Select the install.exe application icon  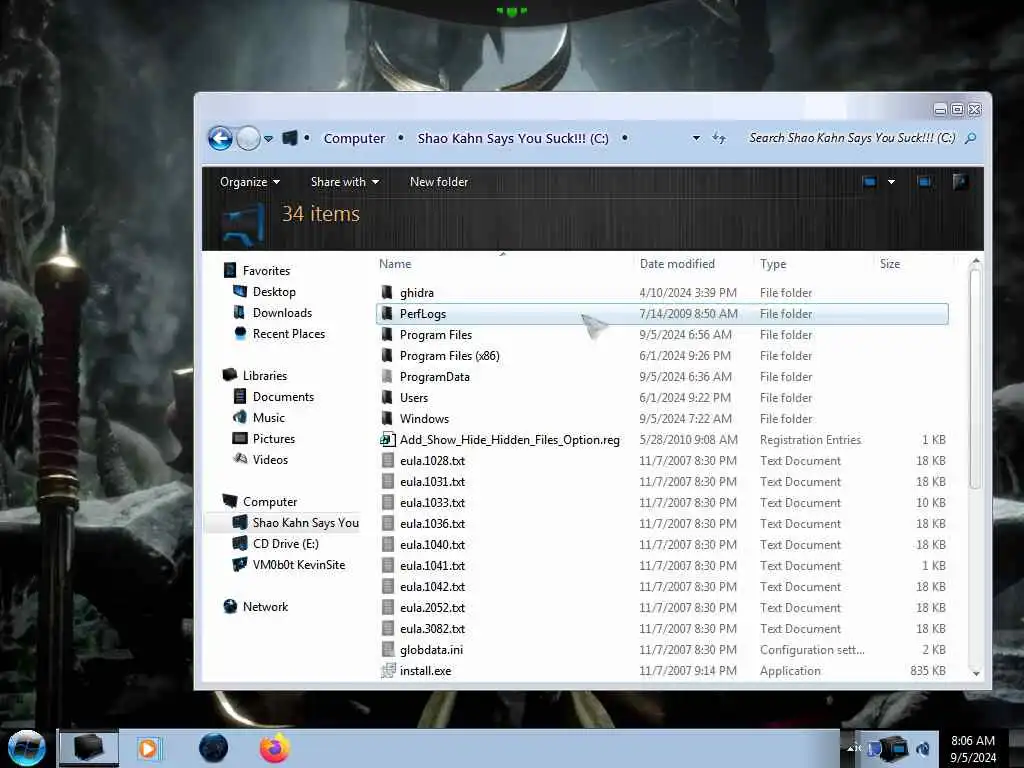[x=388, y=670]
